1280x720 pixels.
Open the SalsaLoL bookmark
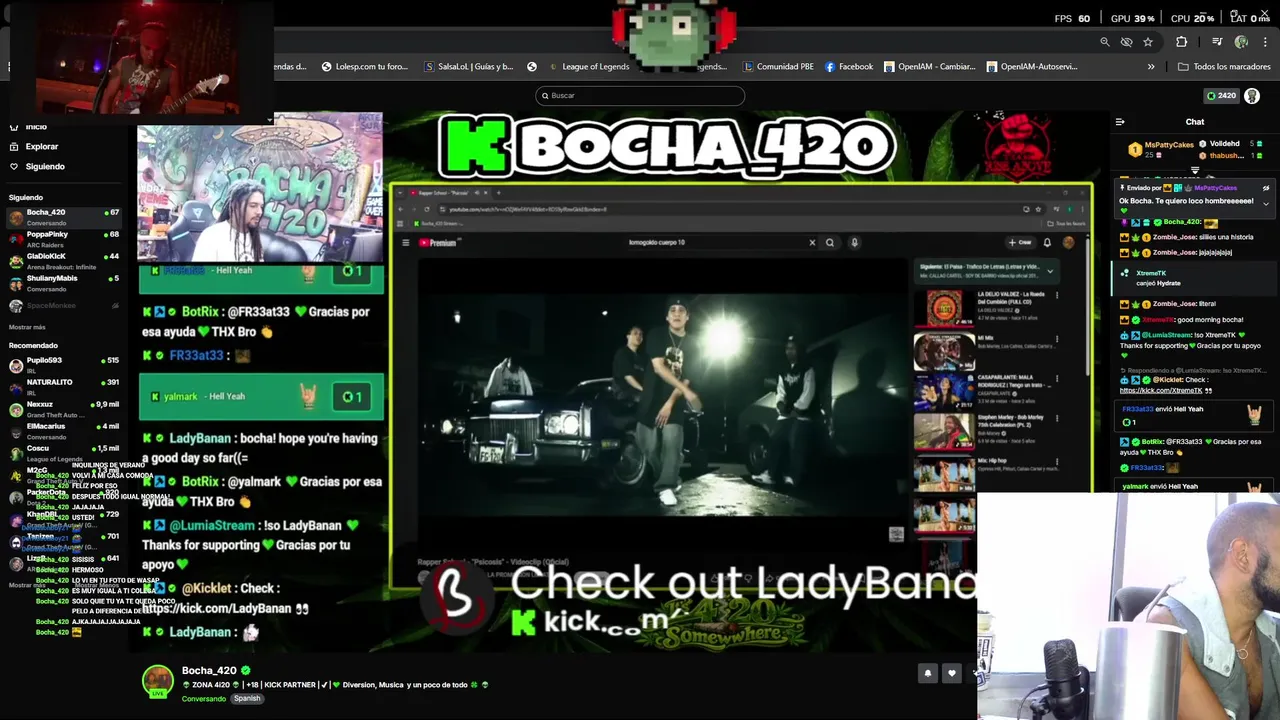469,67
